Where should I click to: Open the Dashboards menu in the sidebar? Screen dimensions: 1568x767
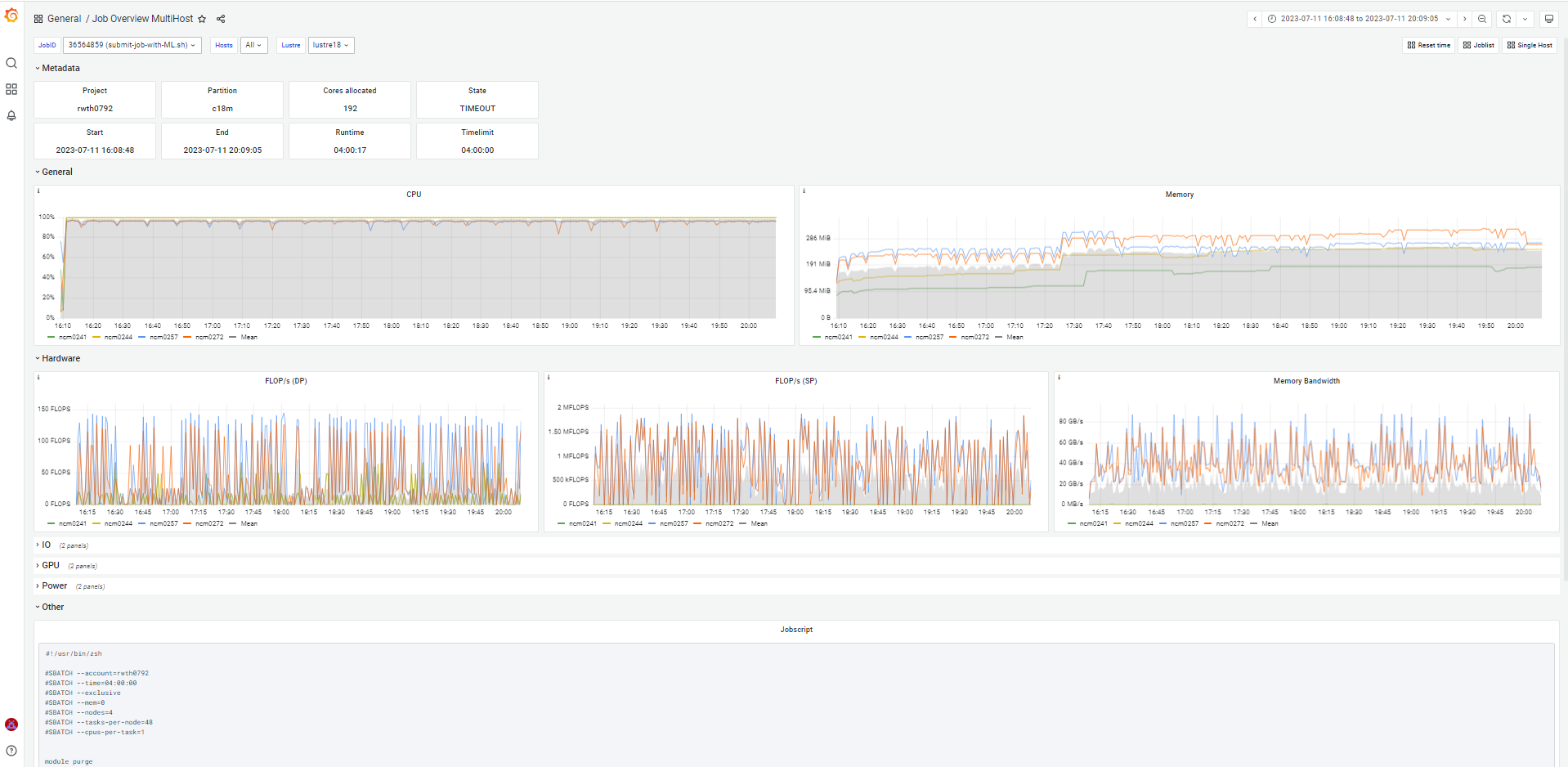11,89
